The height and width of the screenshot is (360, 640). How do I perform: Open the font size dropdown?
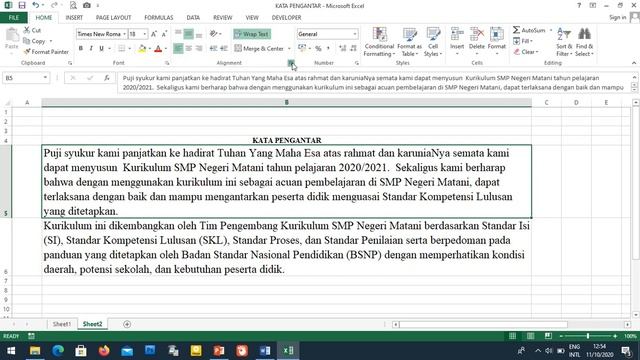click(x=144, y=34)
